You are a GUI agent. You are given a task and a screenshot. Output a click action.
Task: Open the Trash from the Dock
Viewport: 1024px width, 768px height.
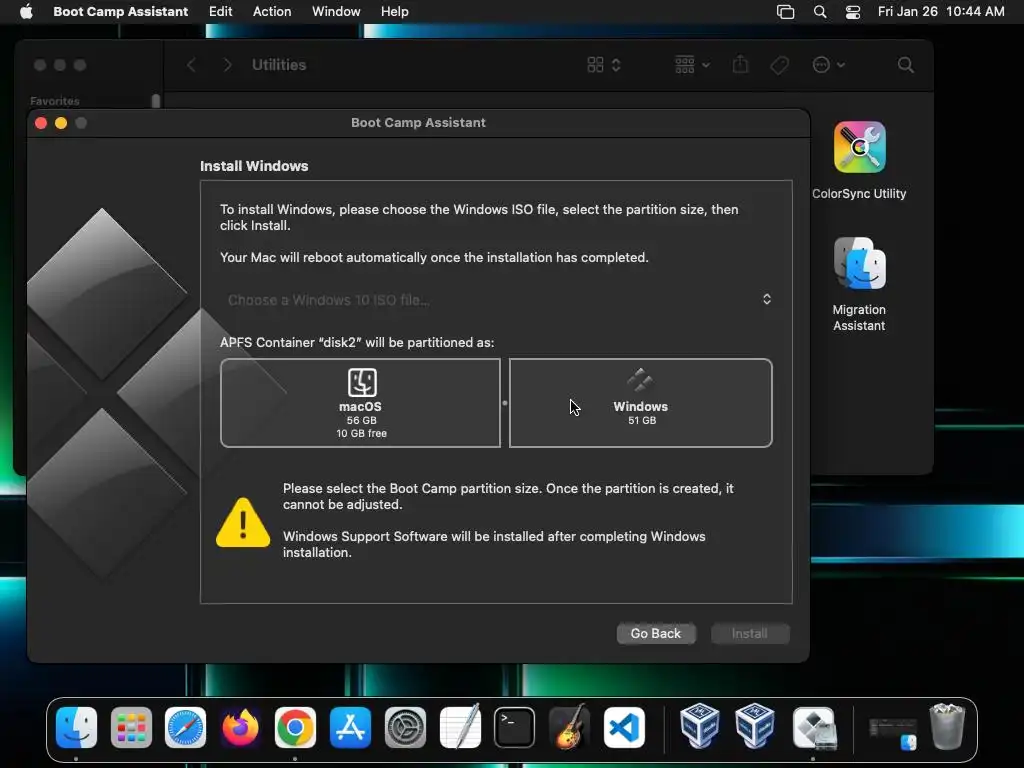point(947,726)
